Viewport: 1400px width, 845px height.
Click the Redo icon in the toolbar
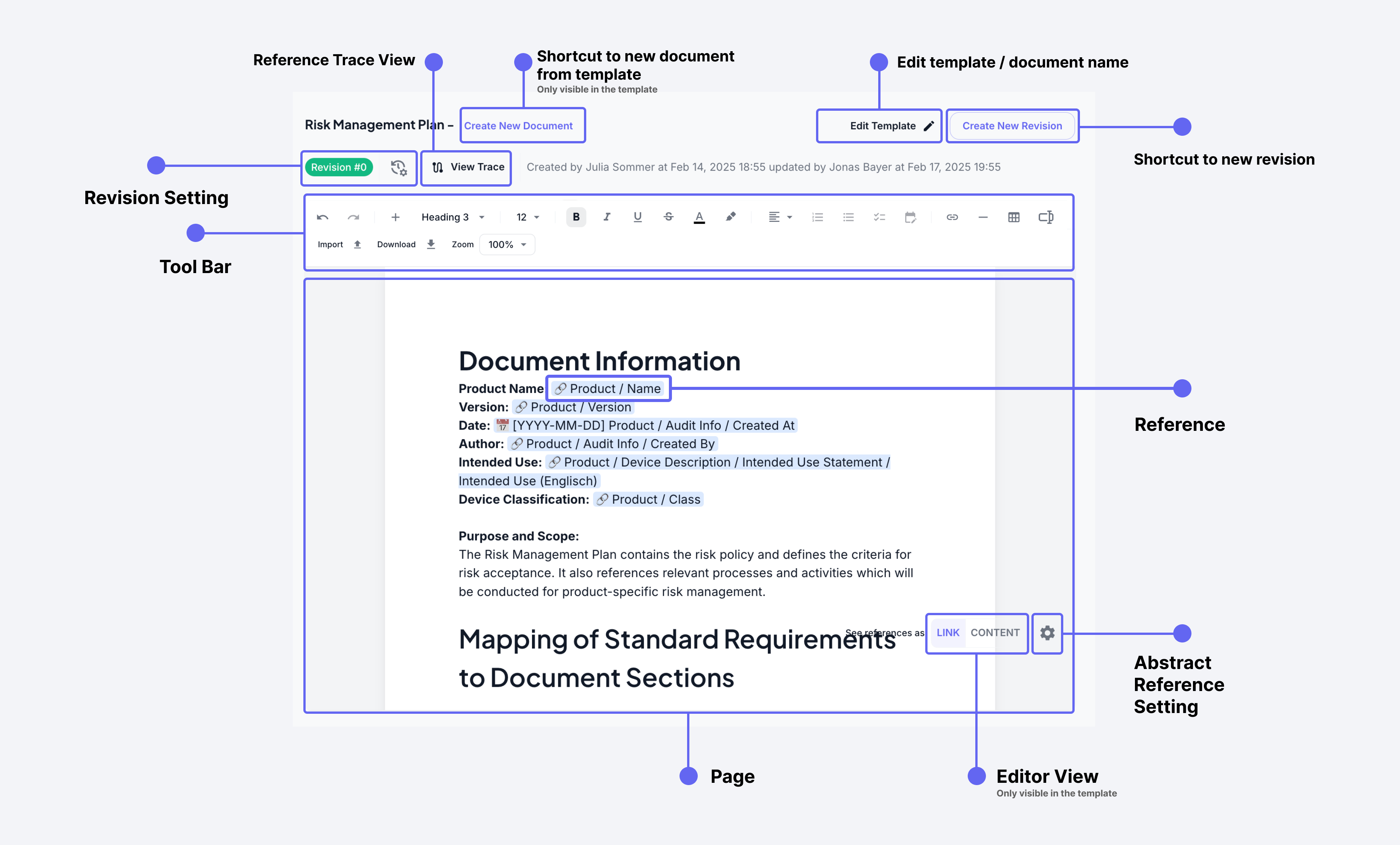pos(353,217)
